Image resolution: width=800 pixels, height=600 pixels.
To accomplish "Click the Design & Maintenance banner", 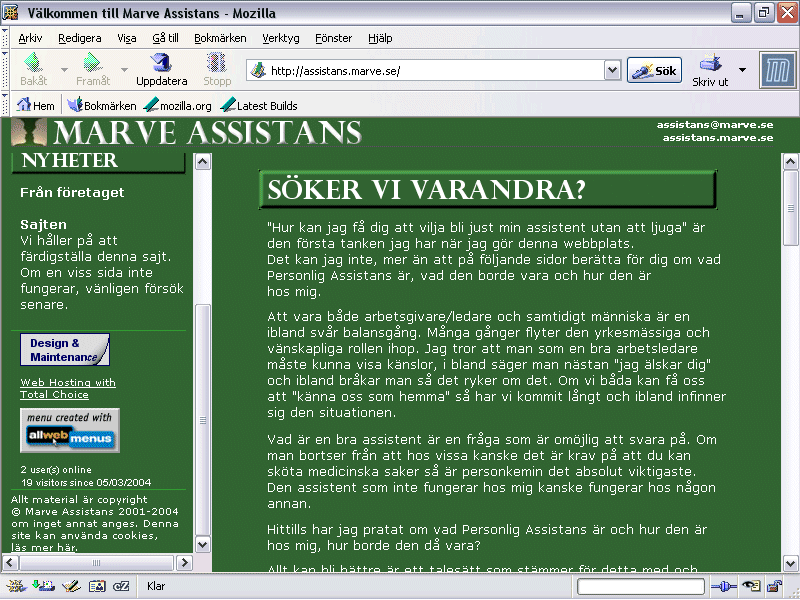I will coord(65,350).
